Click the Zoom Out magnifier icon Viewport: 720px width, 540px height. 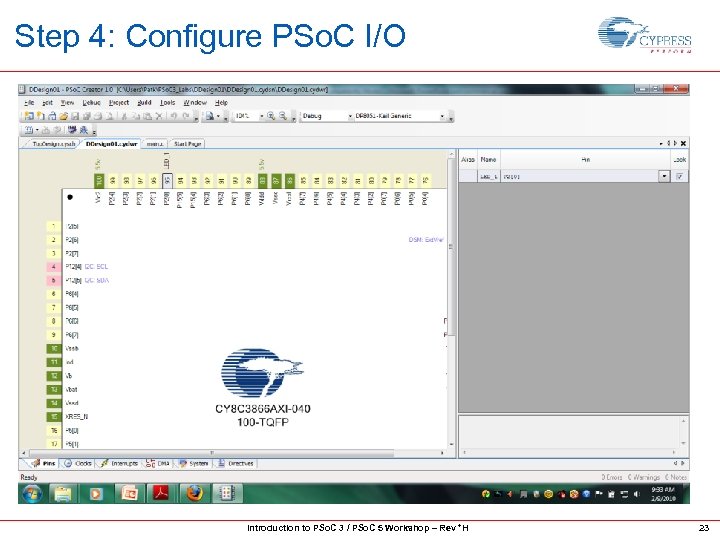point(283,116)
